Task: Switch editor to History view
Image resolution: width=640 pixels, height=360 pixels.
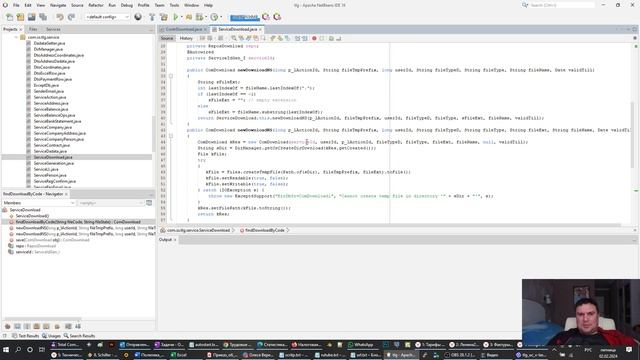Action: click(186, 38)
